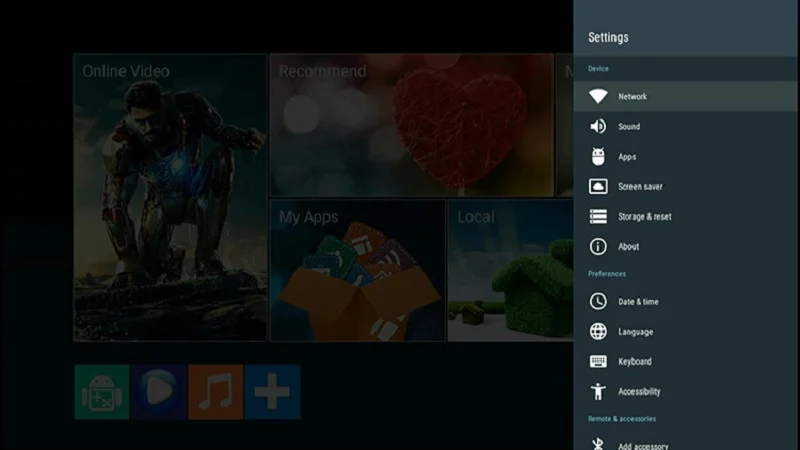Viewport: 800px width, 450px height.
Task: Open the Online Video tile
Action: pyautogui.click(x=170, y=197)
